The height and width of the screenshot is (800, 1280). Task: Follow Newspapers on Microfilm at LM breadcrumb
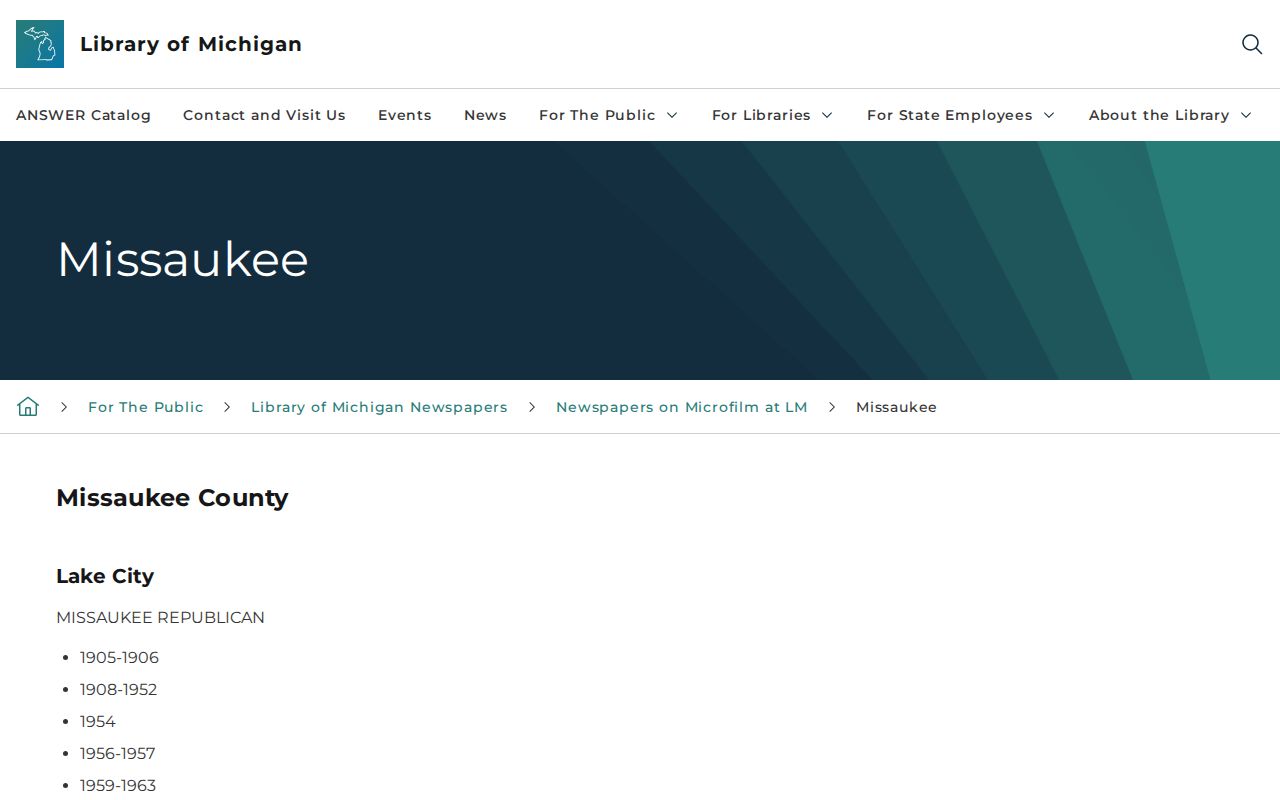tap(682, 407)
